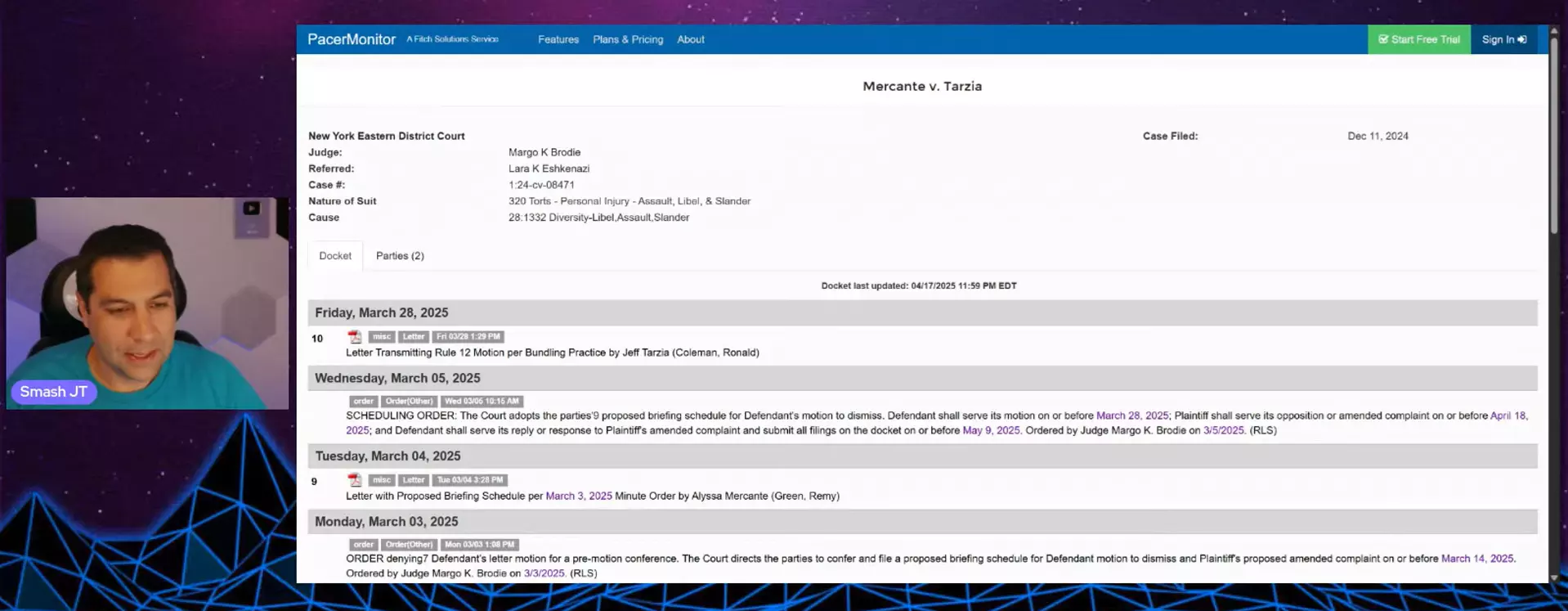Viewport: 1568px width, 611px height.
Task: Click the misc tag on the March 04 entry
Action: click(382, 480)
